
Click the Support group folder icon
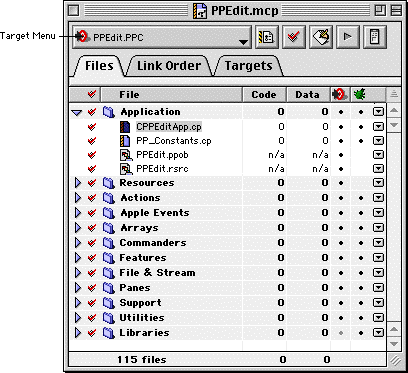click(x=109, y=303)
